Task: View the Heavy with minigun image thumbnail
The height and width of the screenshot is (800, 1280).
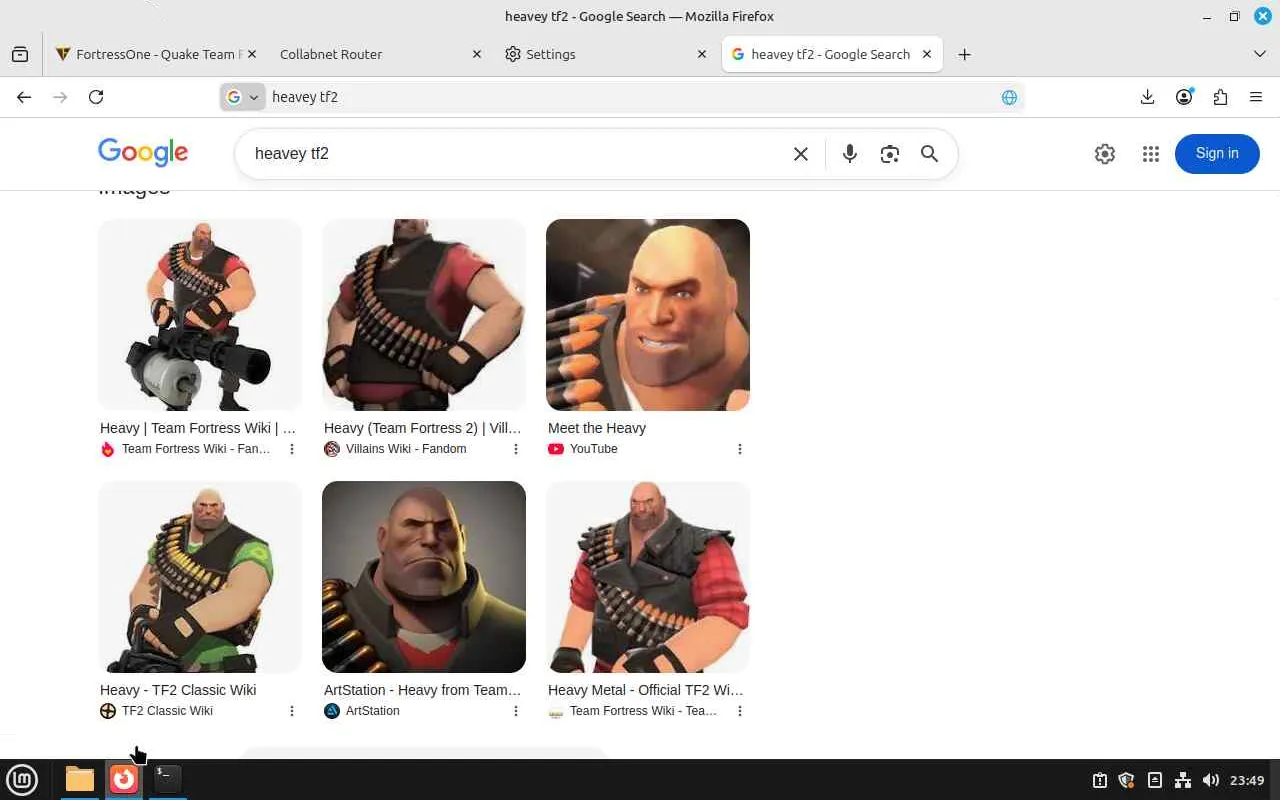Action: point(200,315)
